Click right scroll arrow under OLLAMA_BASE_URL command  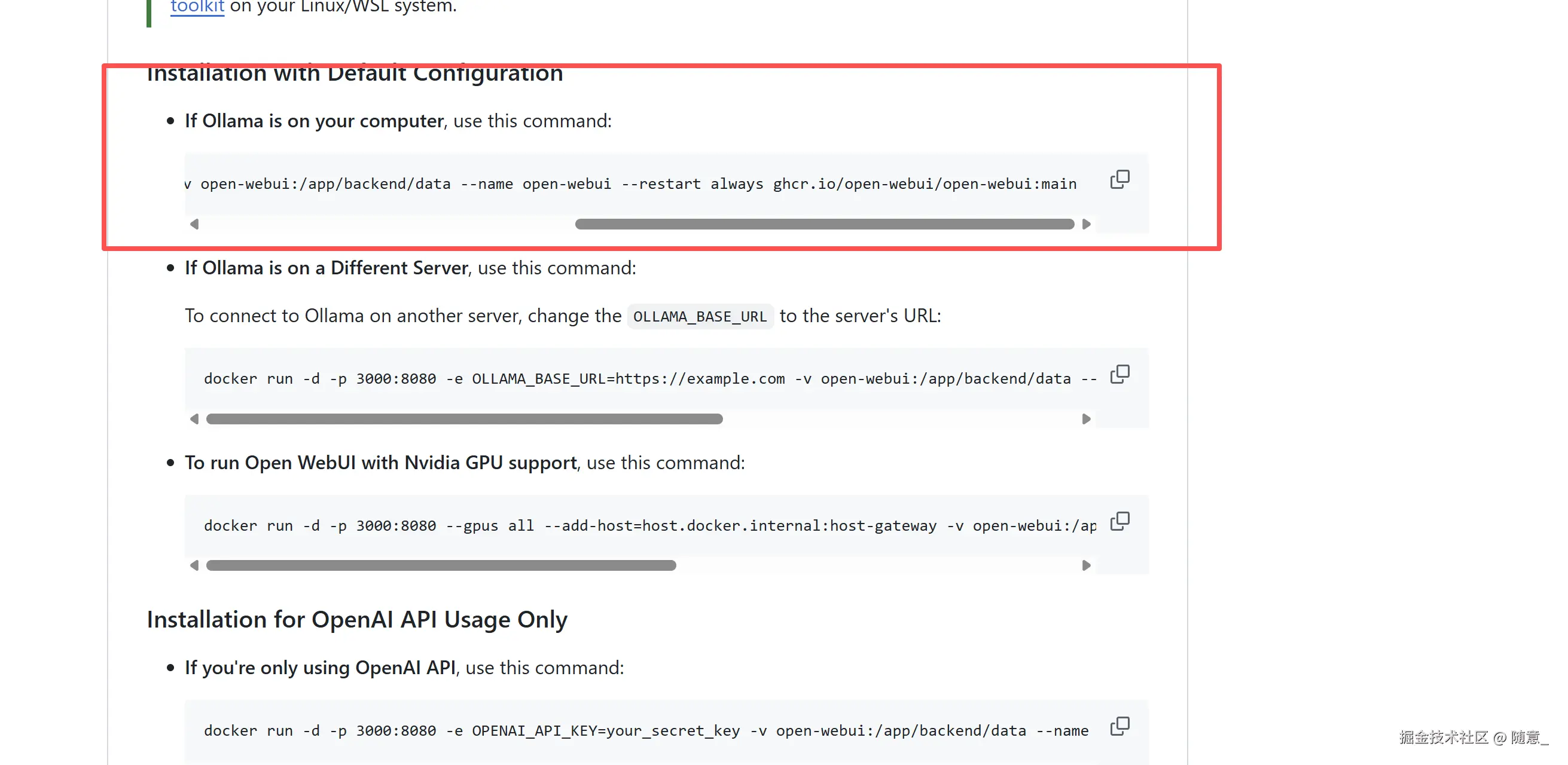(x=1087, y=419)
